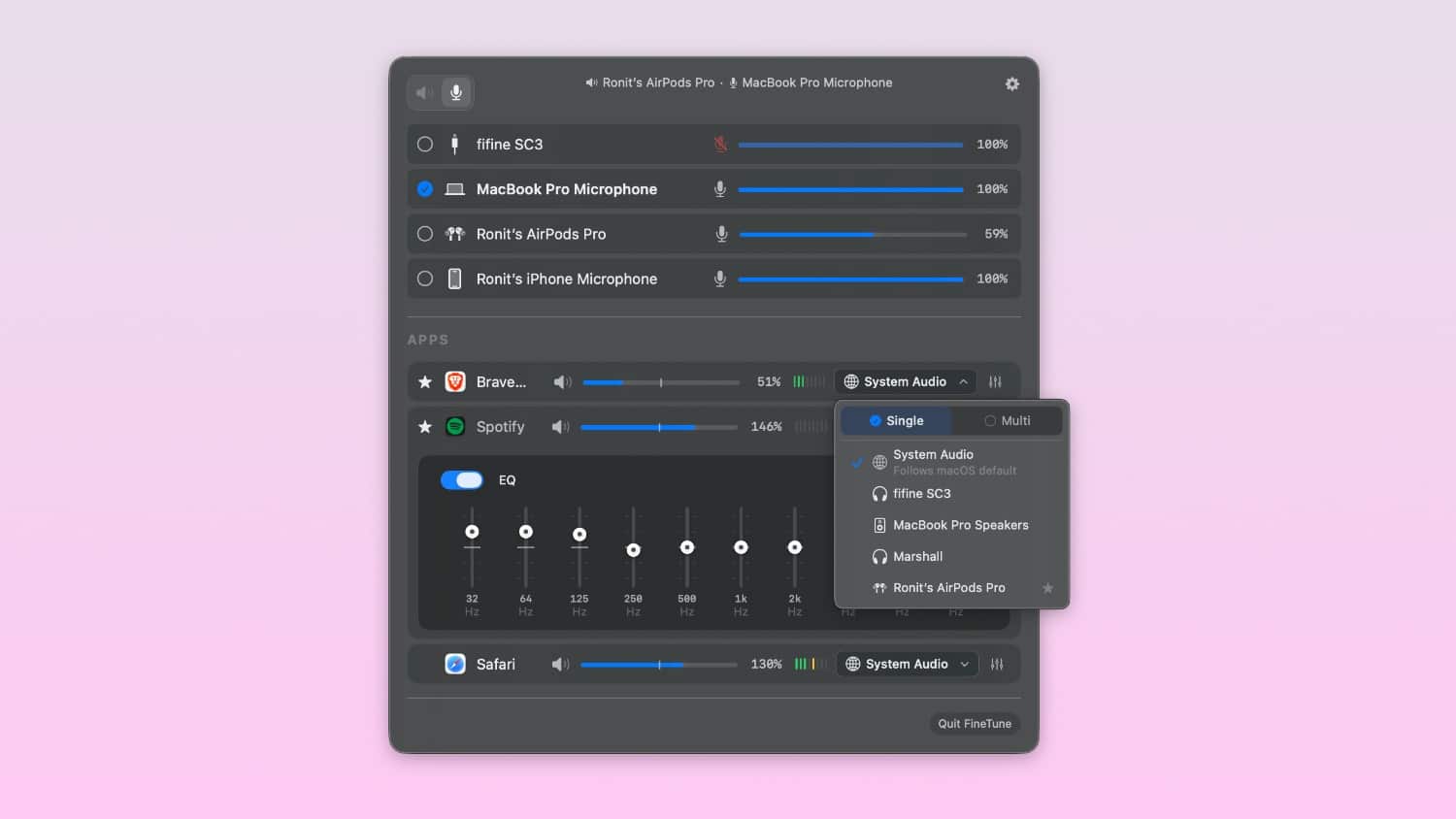Unpin Brave using its star icon
The height and width of the screenshot is (819, 1456).
point(425,382)
